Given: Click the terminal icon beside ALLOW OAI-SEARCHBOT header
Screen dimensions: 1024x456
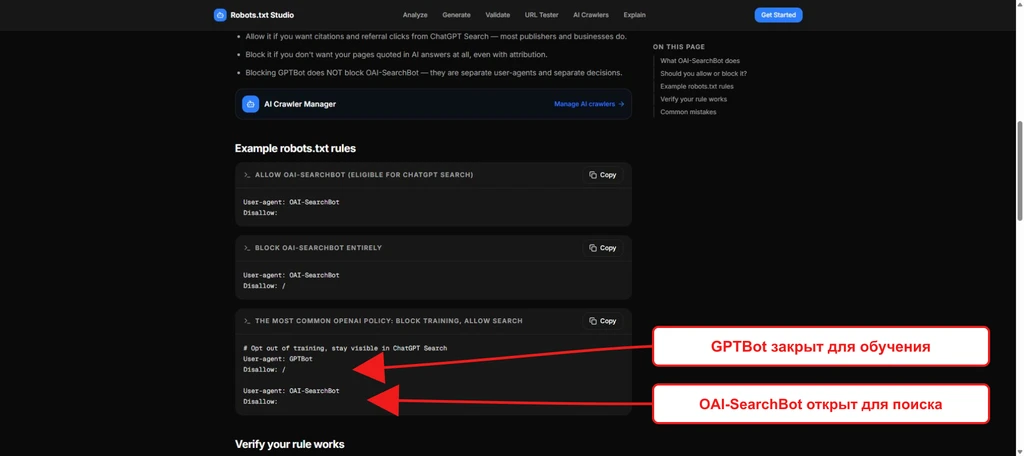Looking at the screenshot, I should (247, 175).
